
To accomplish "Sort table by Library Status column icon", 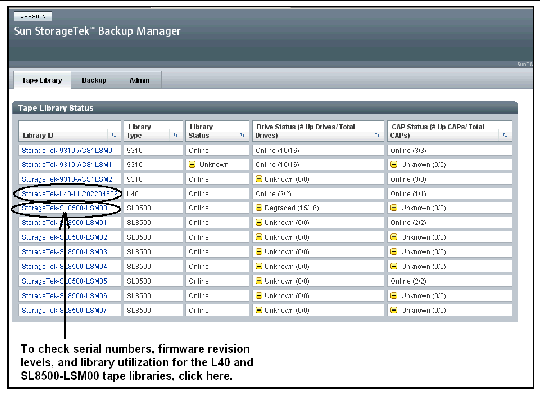I will pos(242,135).
